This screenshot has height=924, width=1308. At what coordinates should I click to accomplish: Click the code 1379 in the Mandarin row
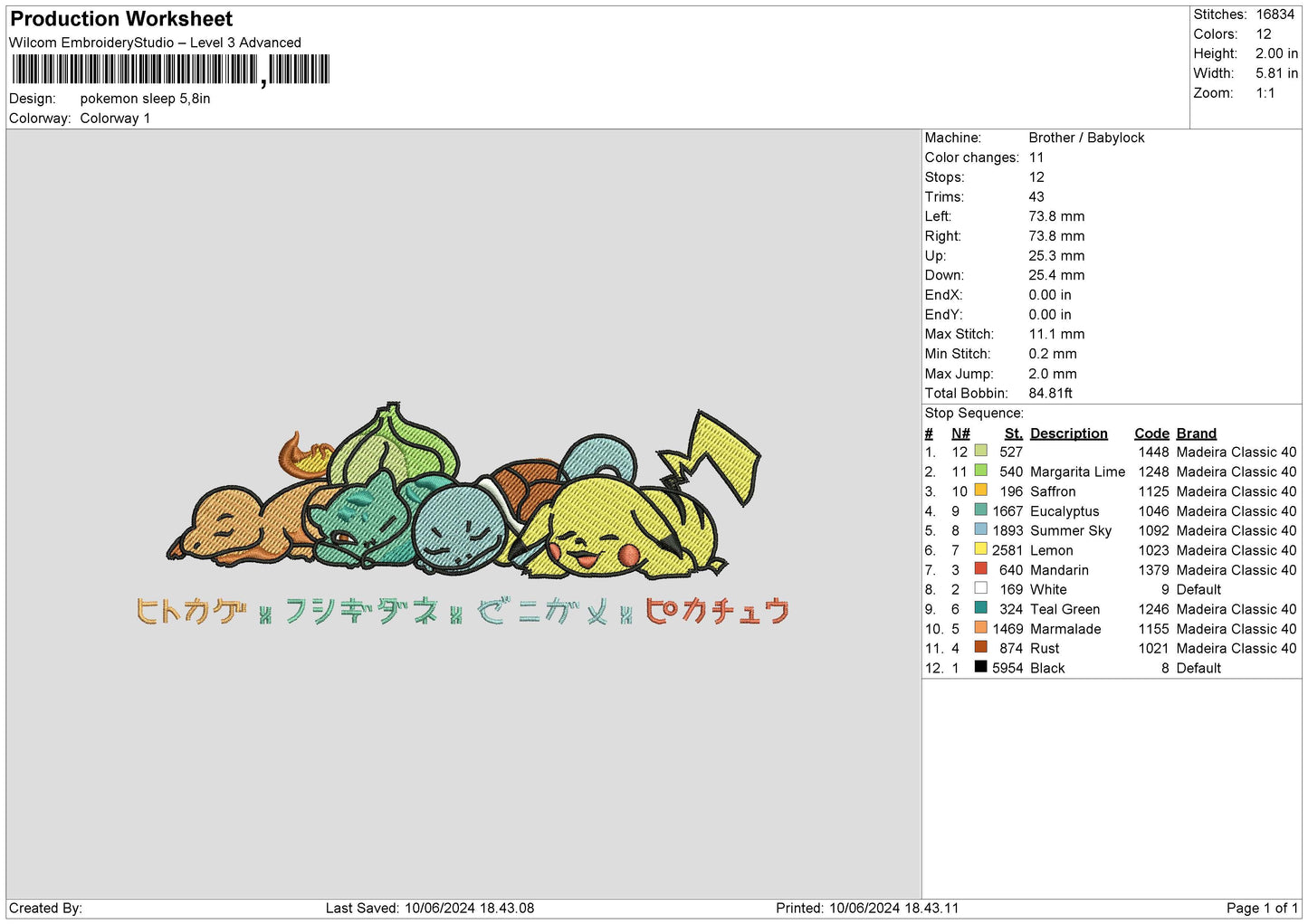click(x=1154, y=570)
